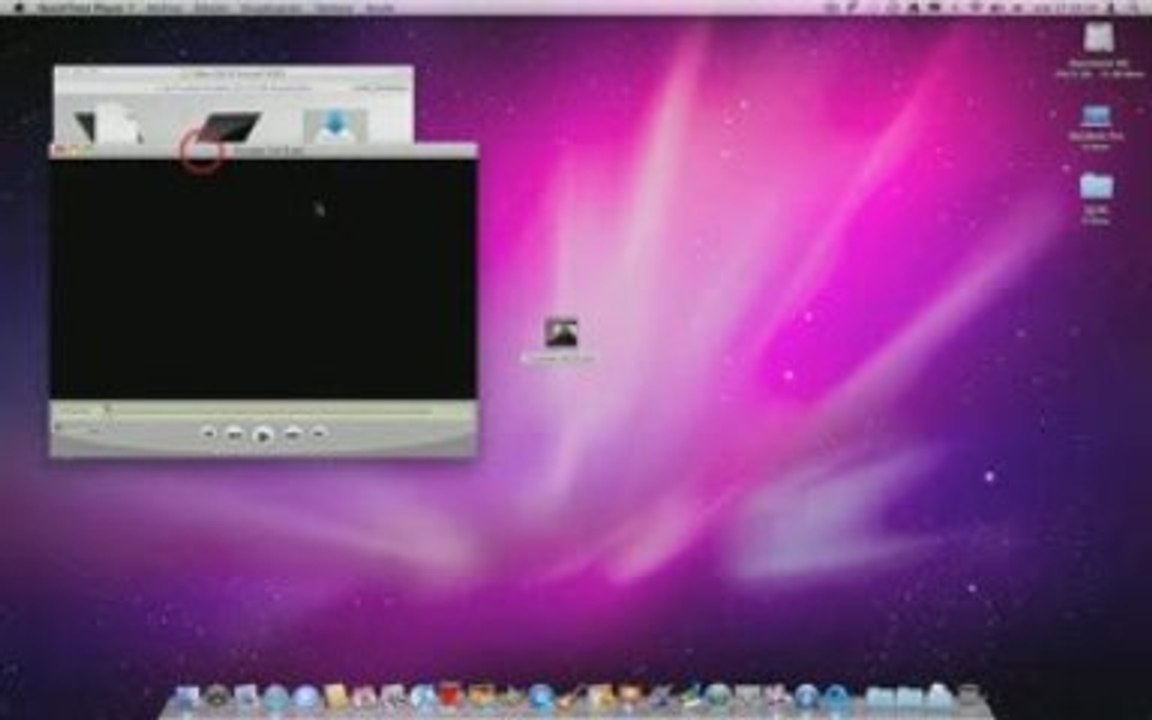The height and width of the screenshot is (720, 1152).
Task: Click the QuickTime volume slider
Action: tap(77, 428)
